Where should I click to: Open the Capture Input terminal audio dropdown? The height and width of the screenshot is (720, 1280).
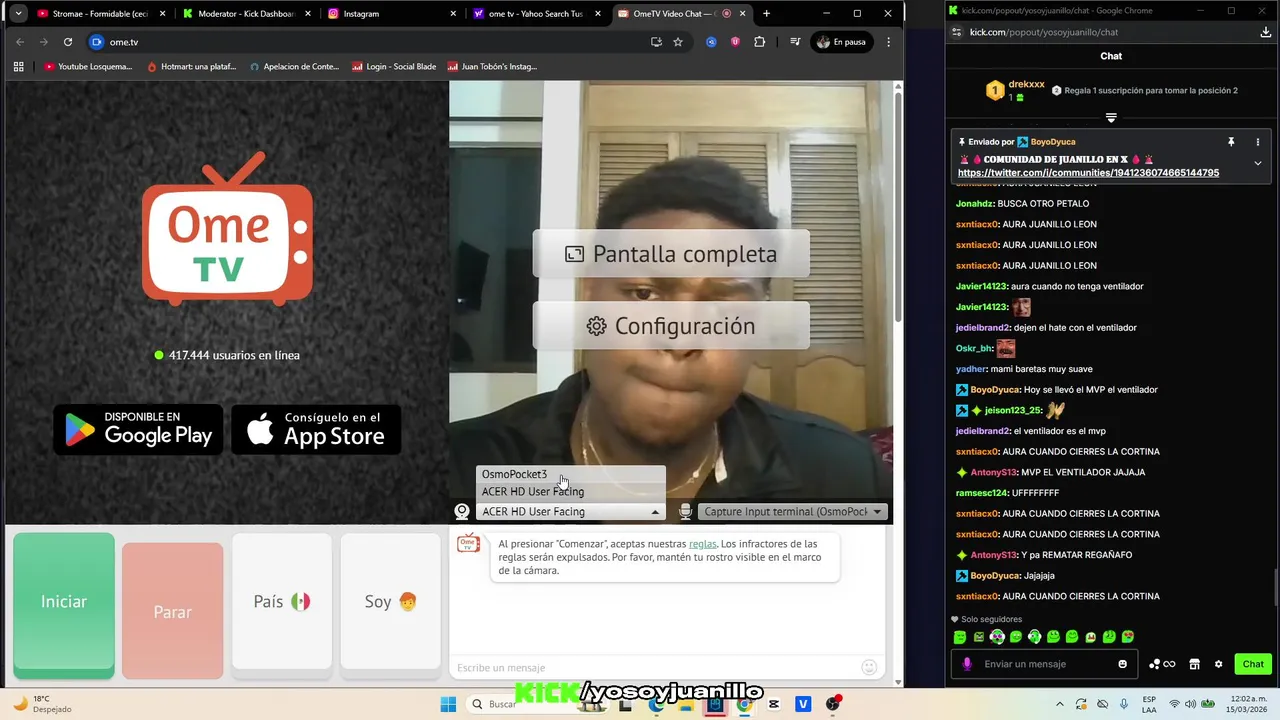click(792, 511)
